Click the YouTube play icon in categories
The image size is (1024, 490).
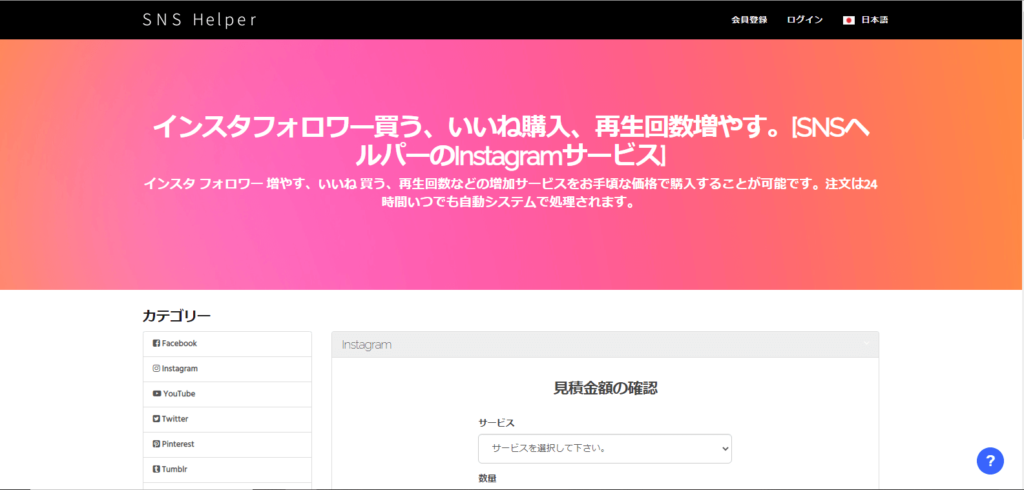click(x=157, y=393)
